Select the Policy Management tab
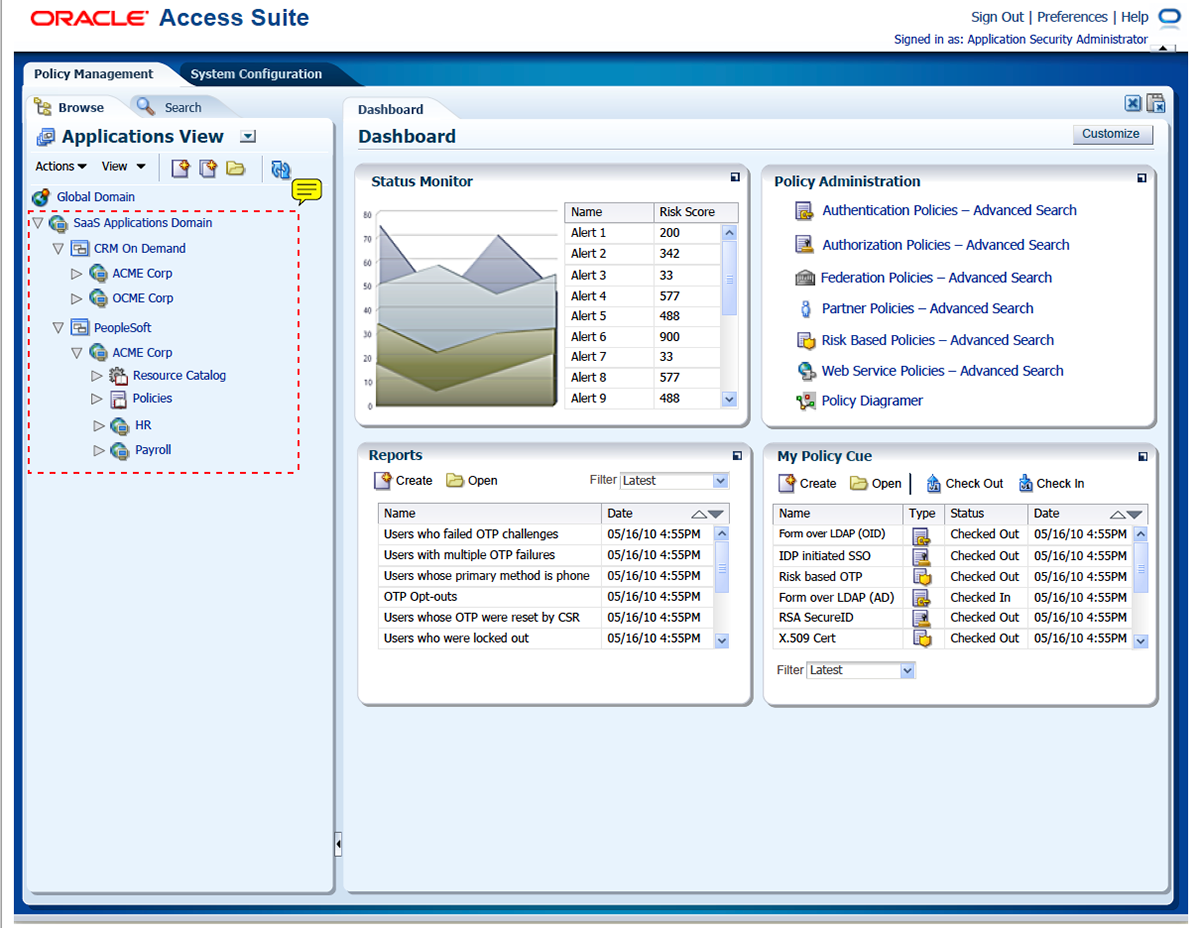 (94, 74)
